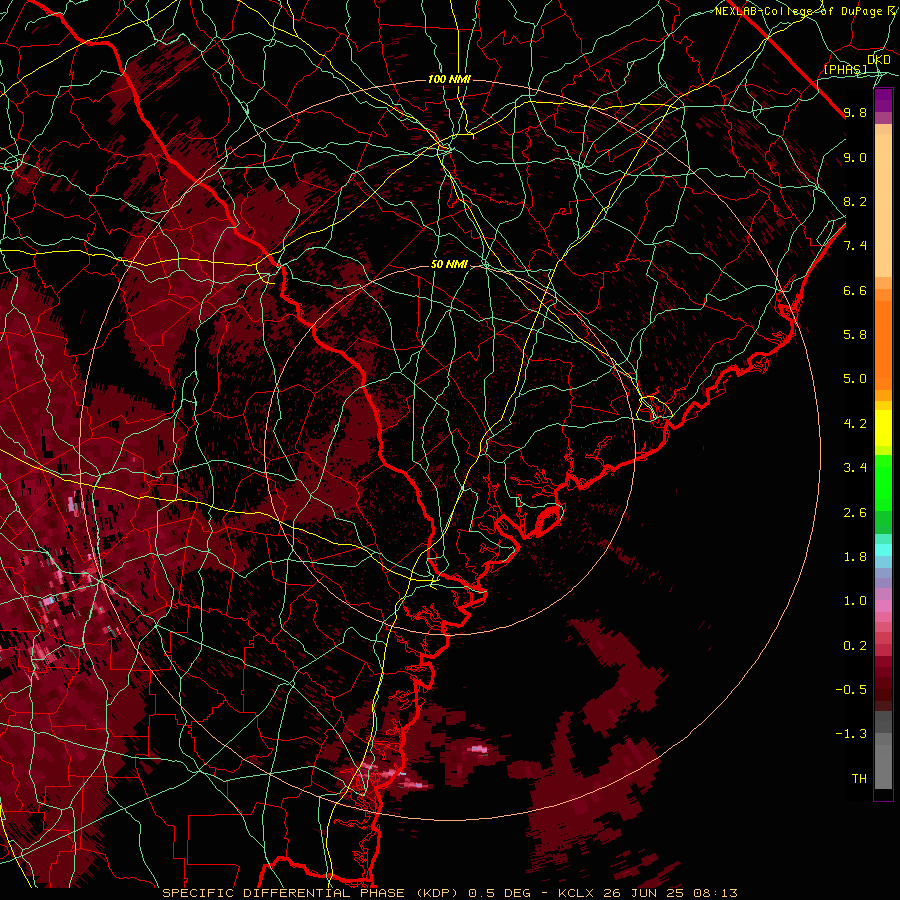Select the purple swatch atop the color bar
The width and height of the screenshot is (900, 900).
[x=883, y=100]
